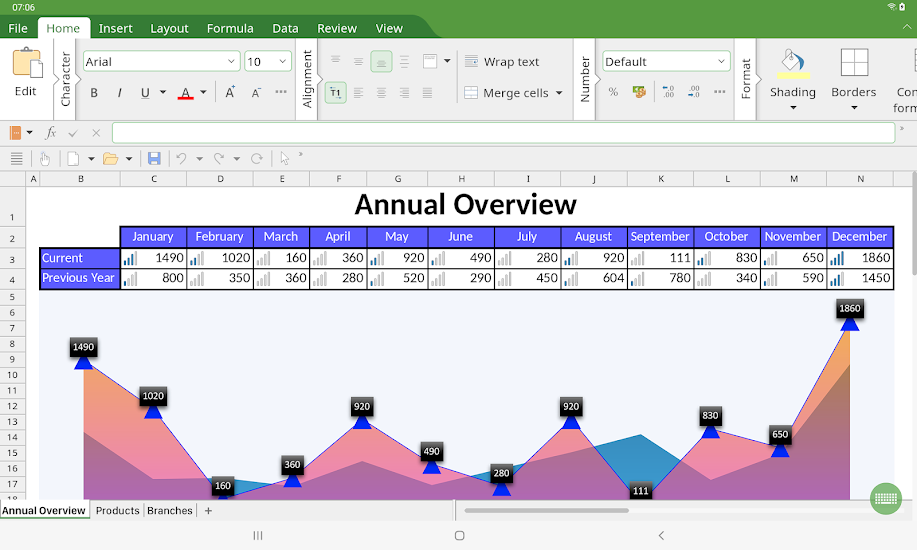Screen dimensions: 917x550
Task: Click the Merge cells button
Action: click(507, 93)
